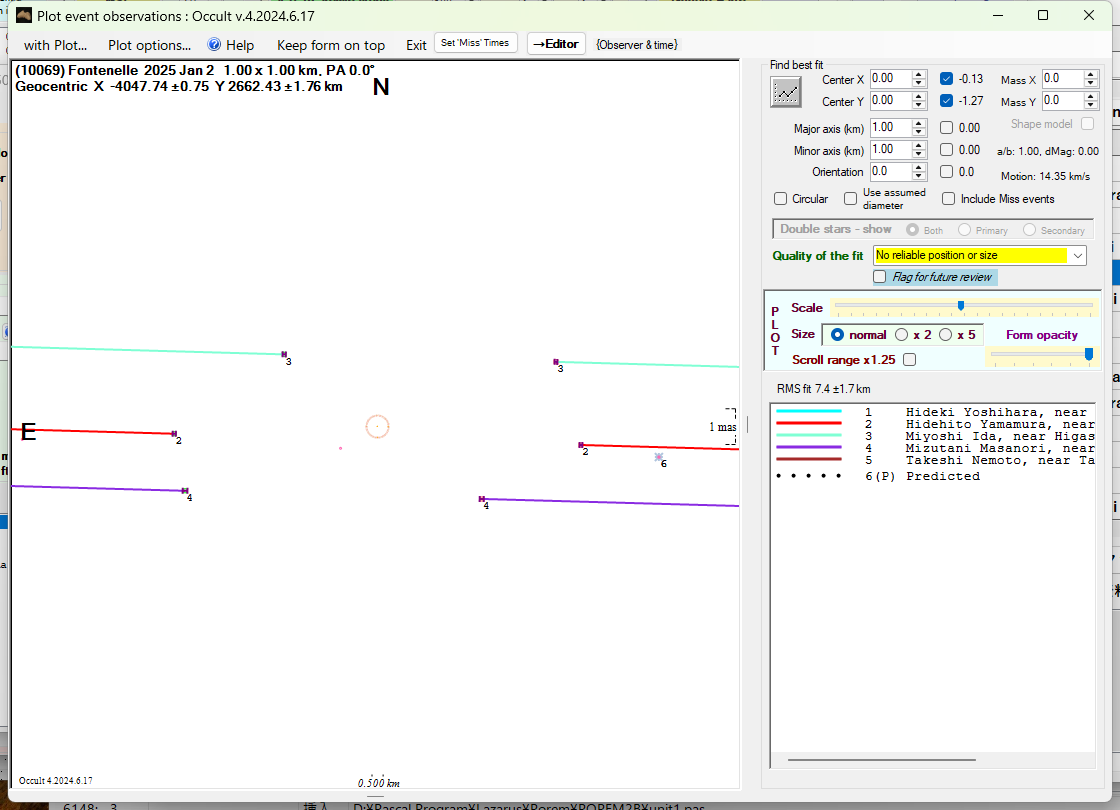This screenshot has width=1120, height=810.
Task: Click the Occult app icon in title bar
Action: (x=23, y=15)
